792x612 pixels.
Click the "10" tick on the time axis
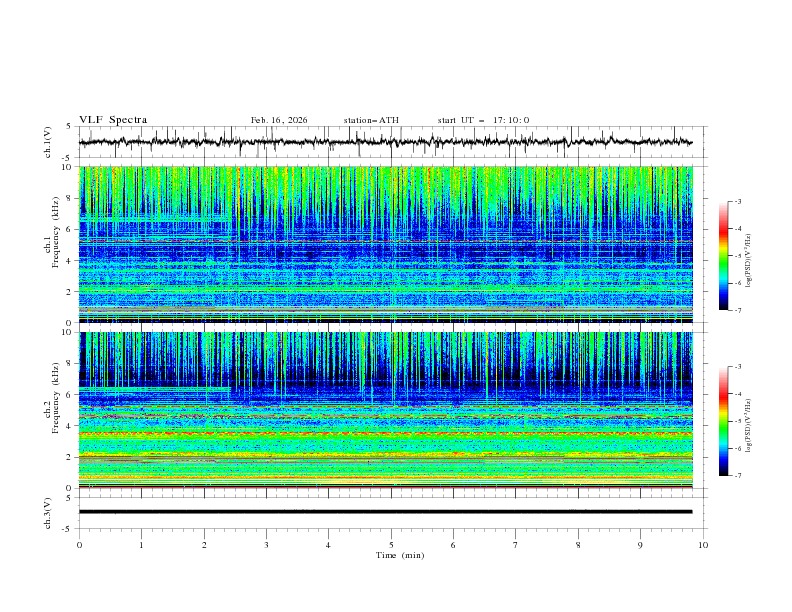click(x=703, y=545)
